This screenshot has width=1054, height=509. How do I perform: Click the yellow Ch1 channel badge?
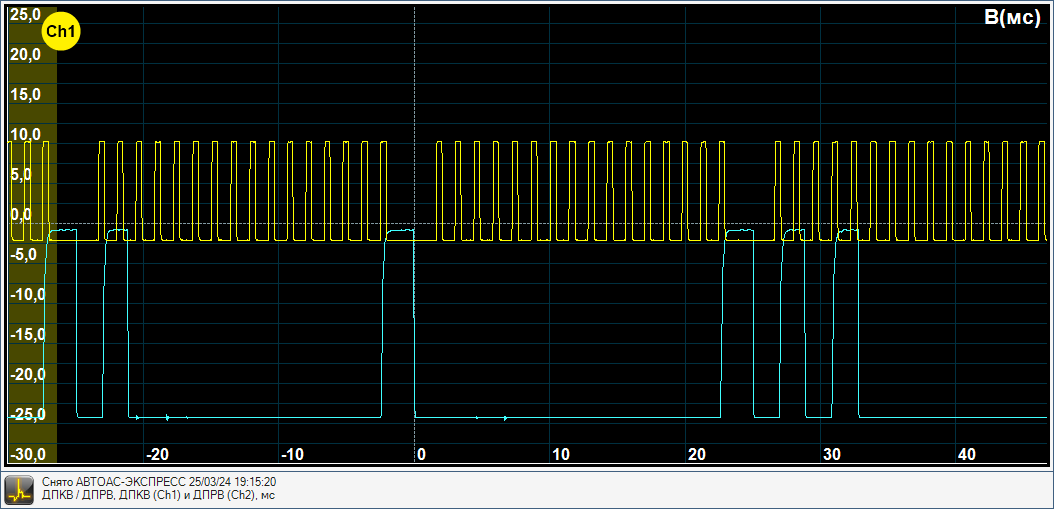point(61,32)
